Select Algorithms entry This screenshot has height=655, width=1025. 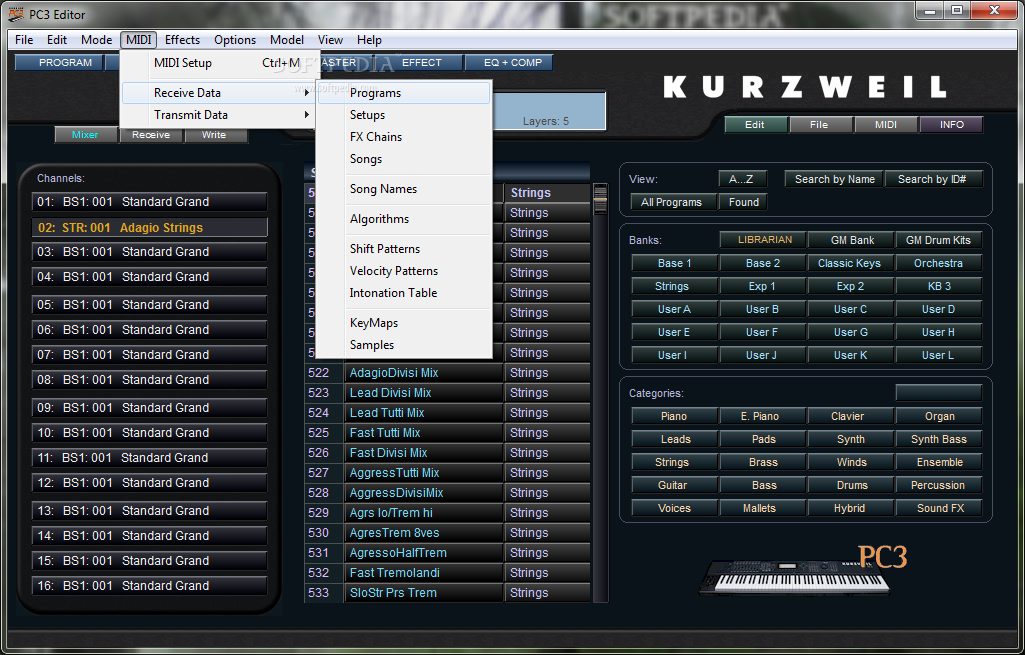click(404, 219)
